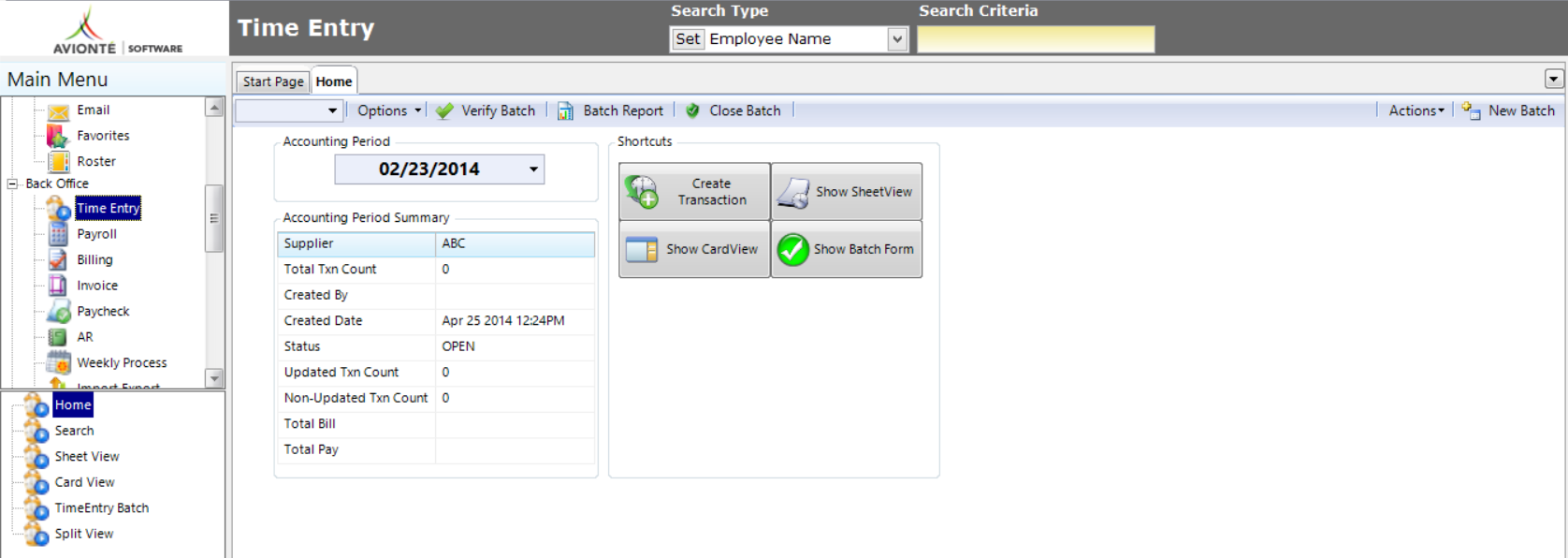Click the Billing icon
The image size is (1568, 558).
(58, 259)
